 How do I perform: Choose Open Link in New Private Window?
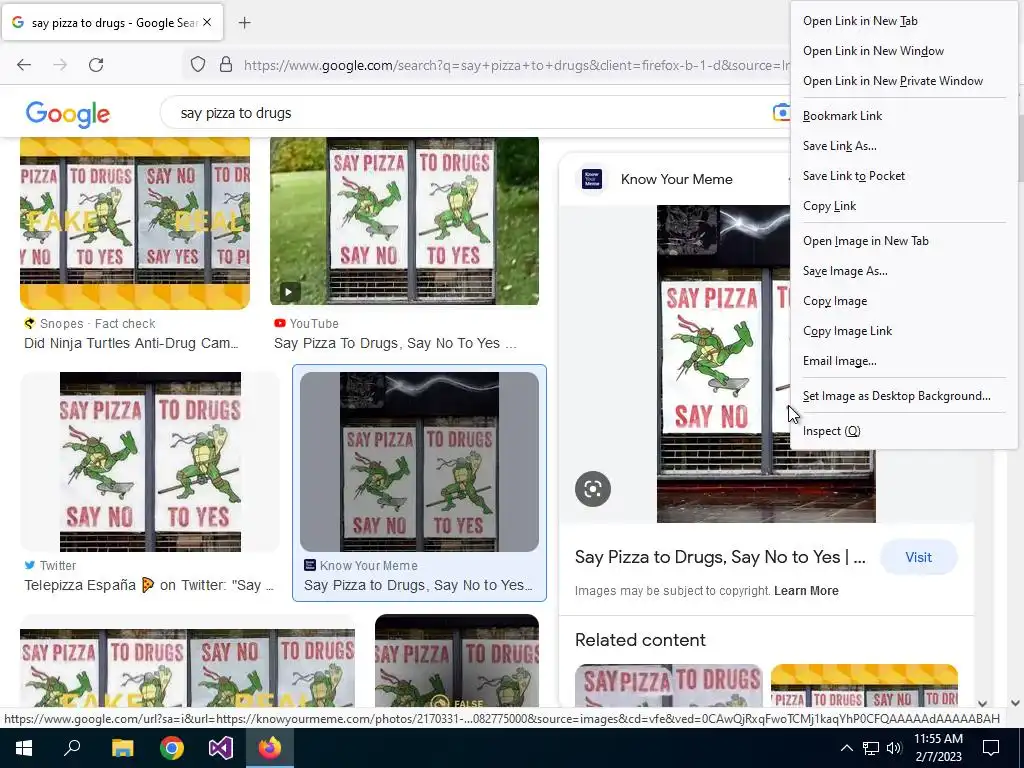[903, 81]
